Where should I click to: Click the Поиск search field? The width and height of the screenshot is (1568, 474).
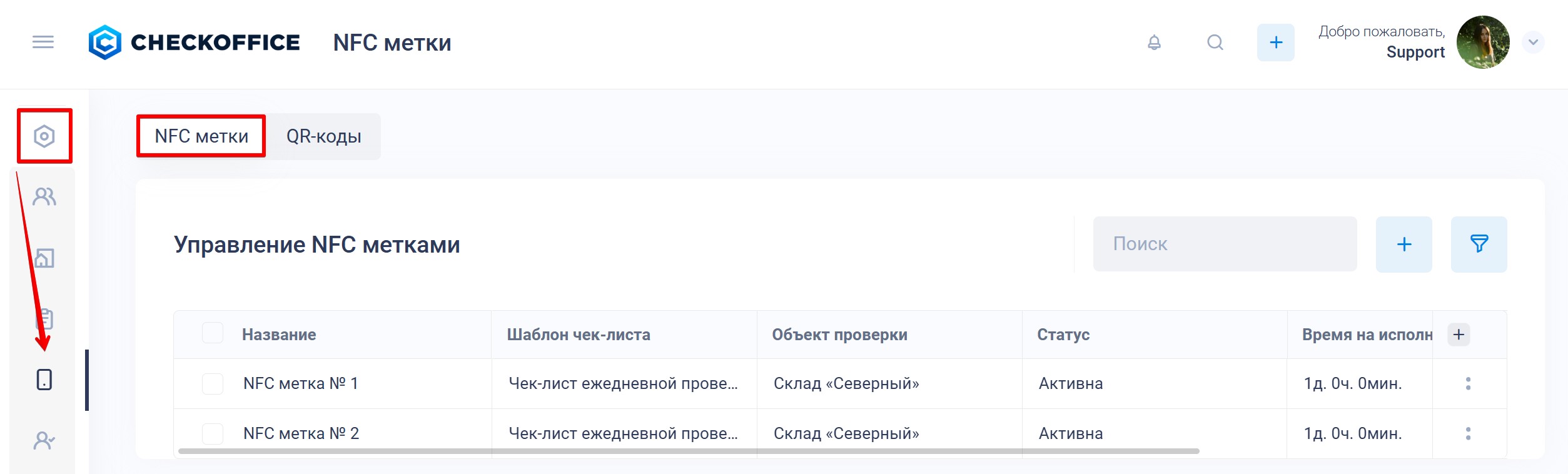(1224, 244)
